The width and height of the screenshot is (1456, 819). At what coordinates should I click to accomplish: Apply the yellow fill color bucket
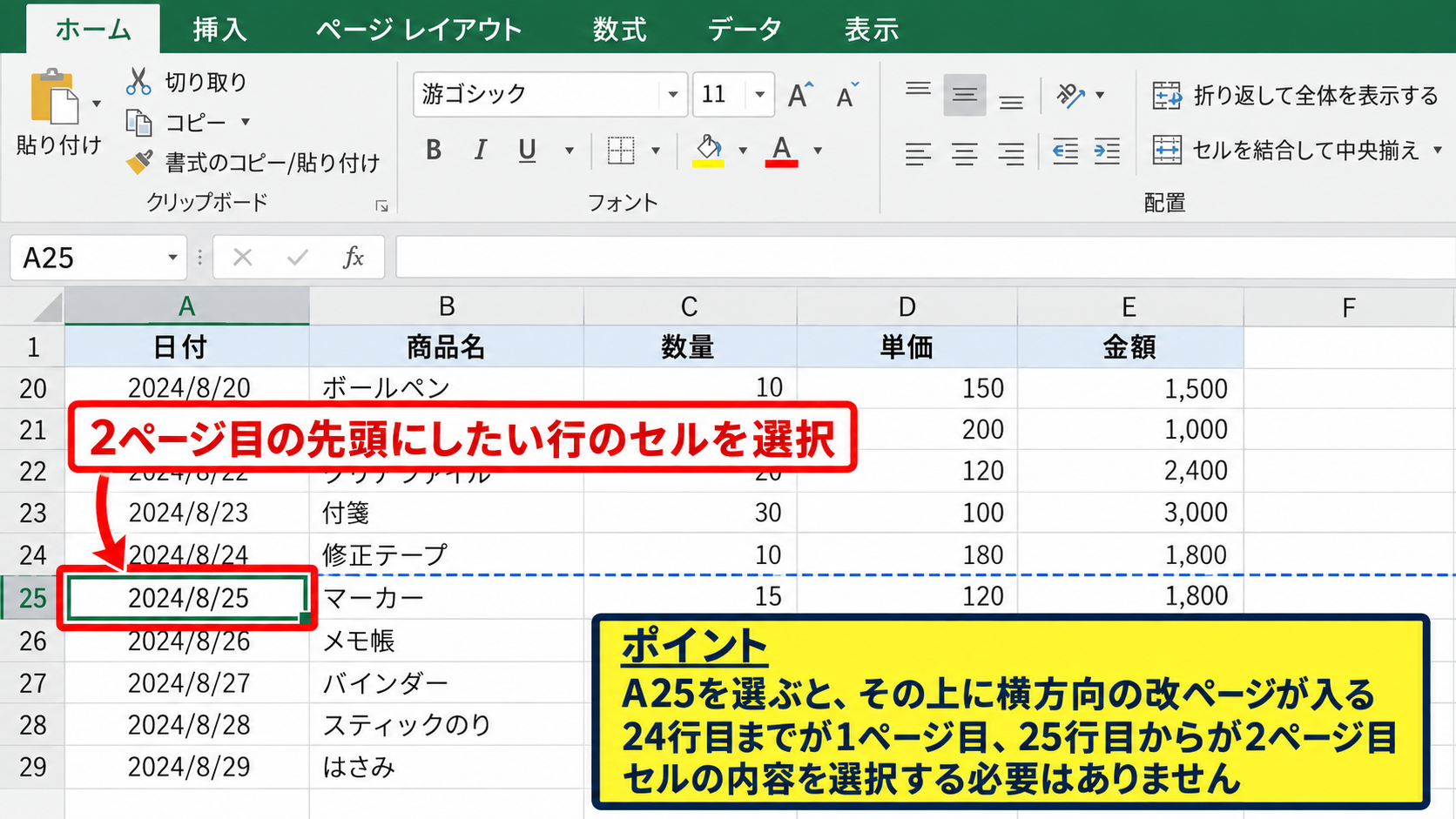[709, 150]
